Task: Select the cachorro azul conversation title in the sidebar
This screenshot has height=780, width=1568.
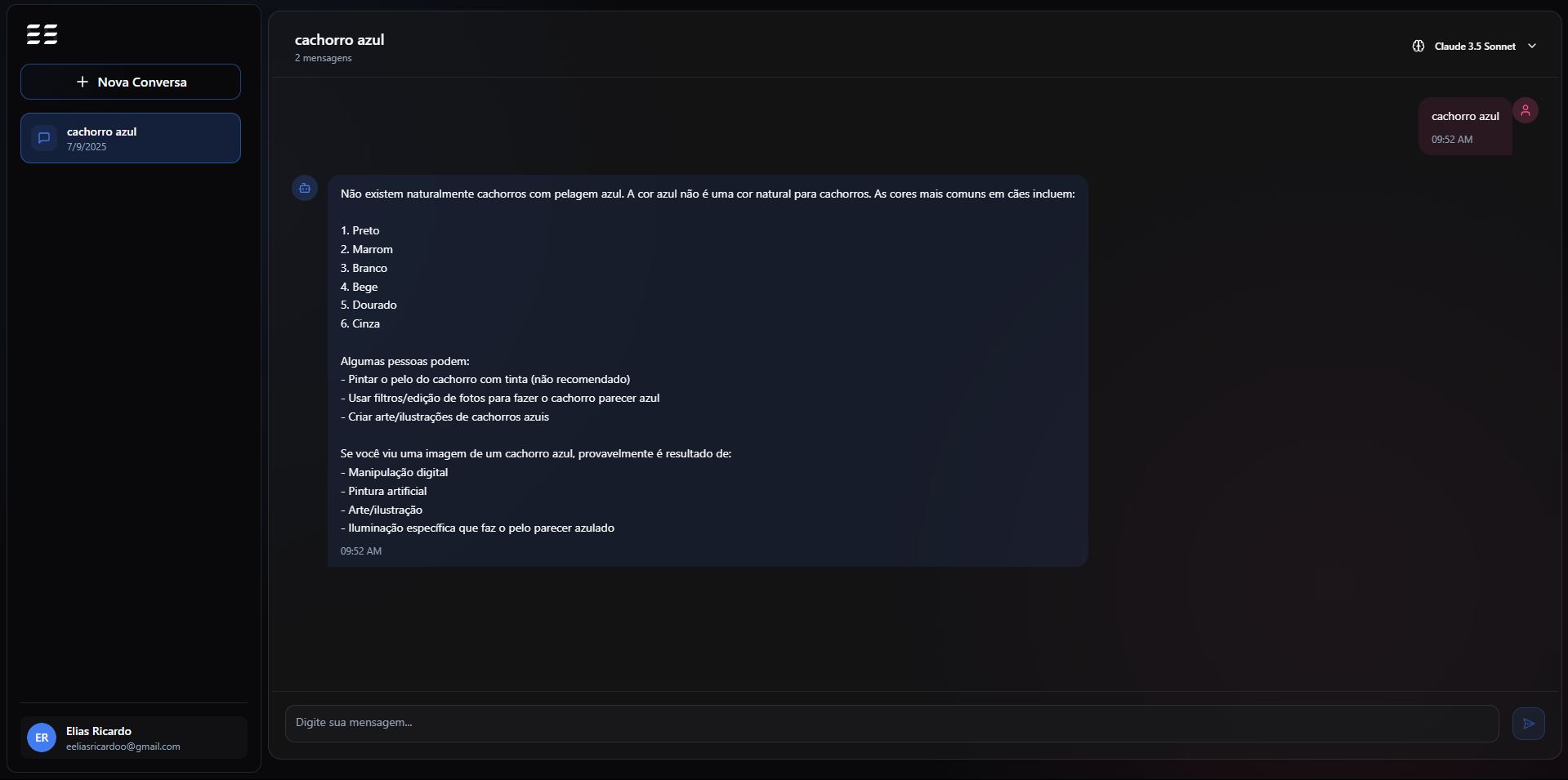Action: 101,131
